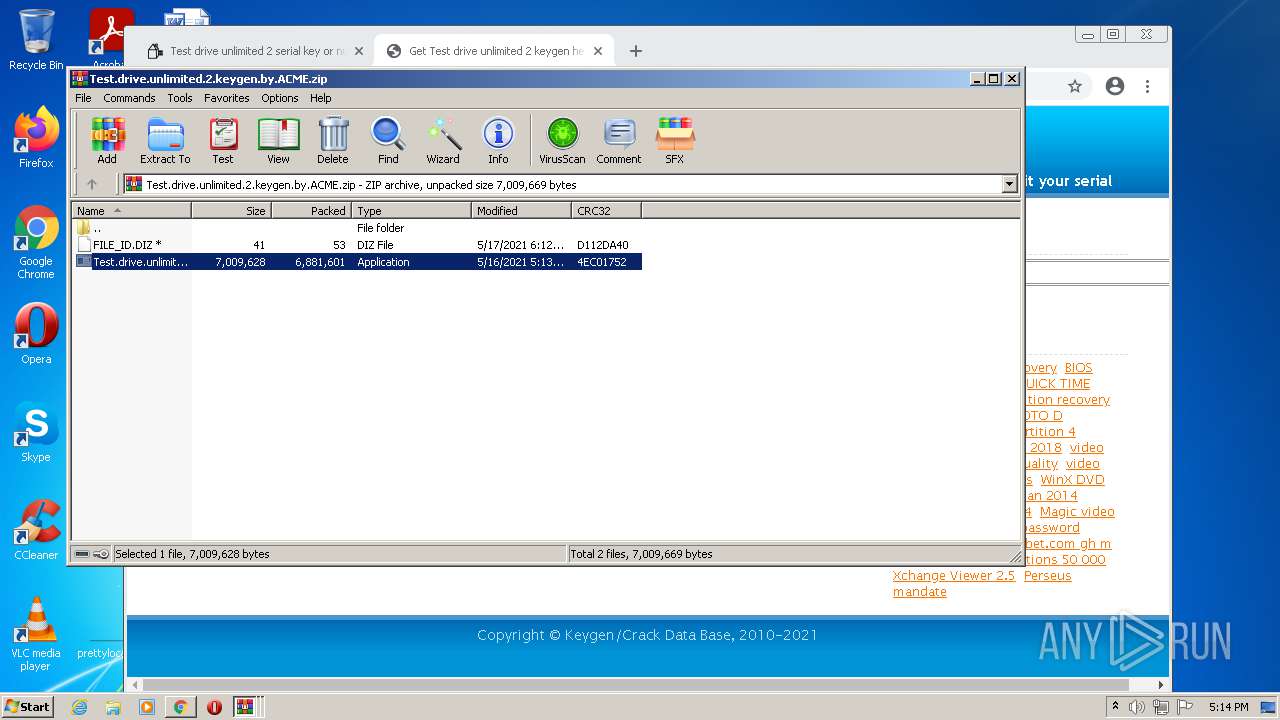The image size is (1280, 720).
Task: Select the parent folder '..' row
Action: click(x=357, y=228)
